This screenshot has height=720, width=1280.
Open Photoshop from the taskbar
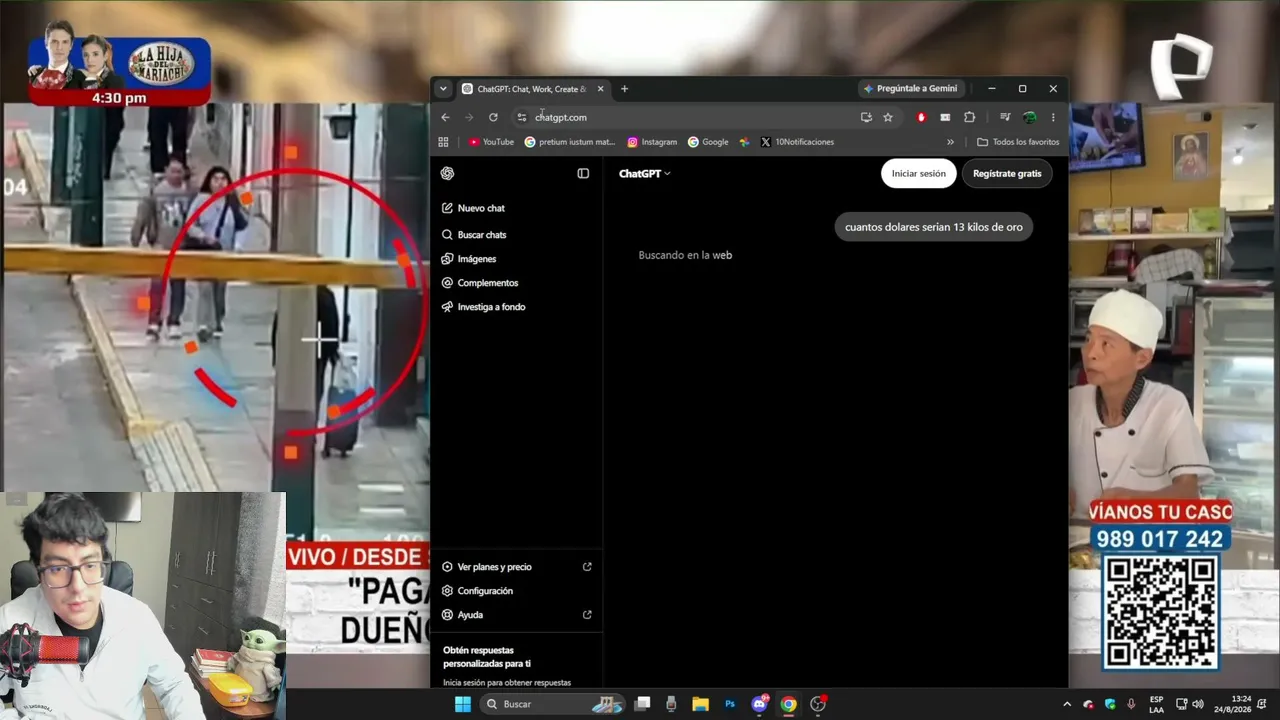[x=730, y=704]
